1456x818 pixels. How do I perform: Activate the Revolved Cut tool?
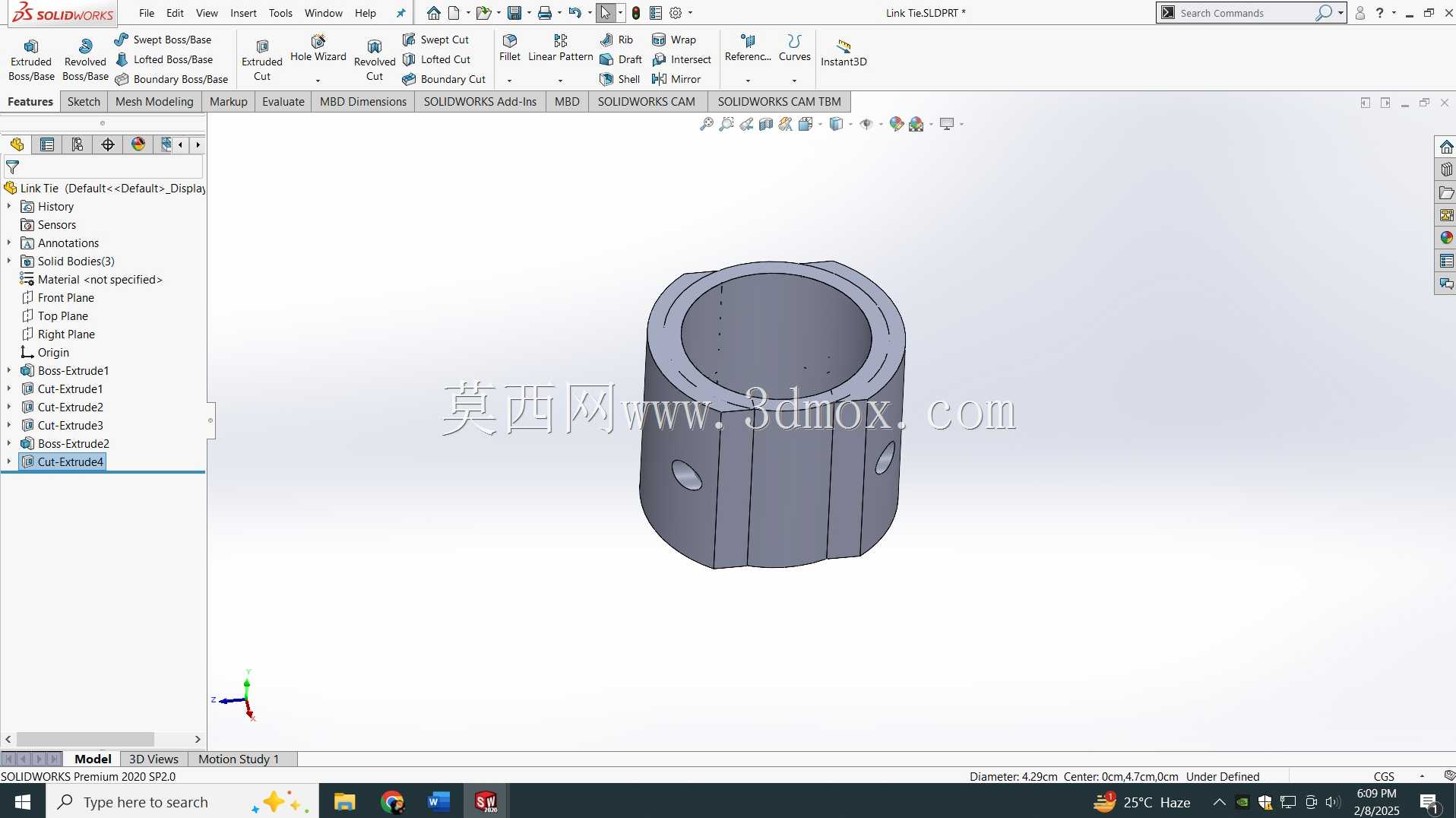[x=375, y=59]
